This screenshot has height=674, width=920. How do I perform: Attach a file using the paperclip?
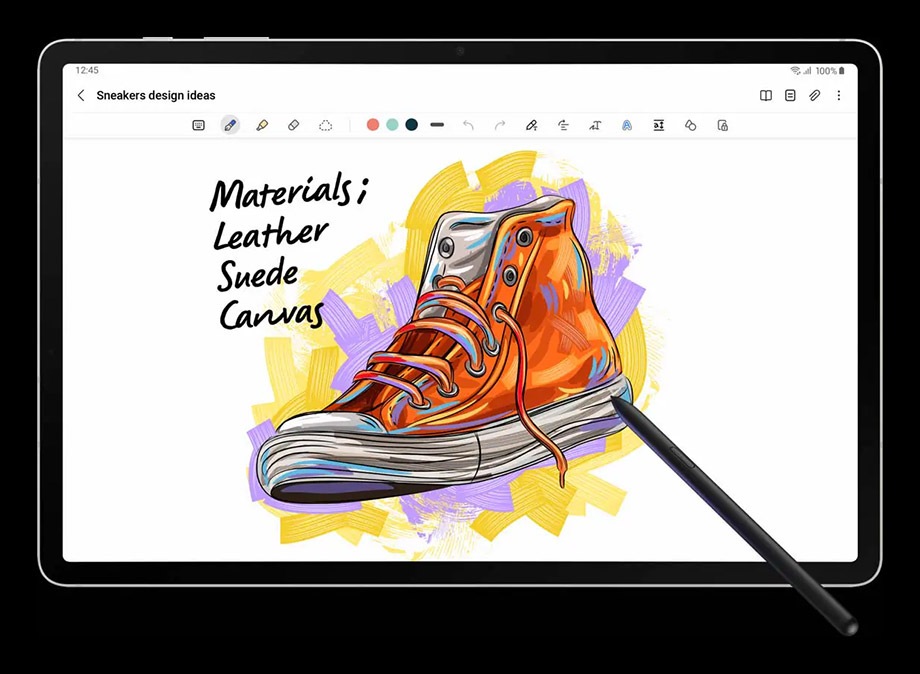(x=814, y=96)
